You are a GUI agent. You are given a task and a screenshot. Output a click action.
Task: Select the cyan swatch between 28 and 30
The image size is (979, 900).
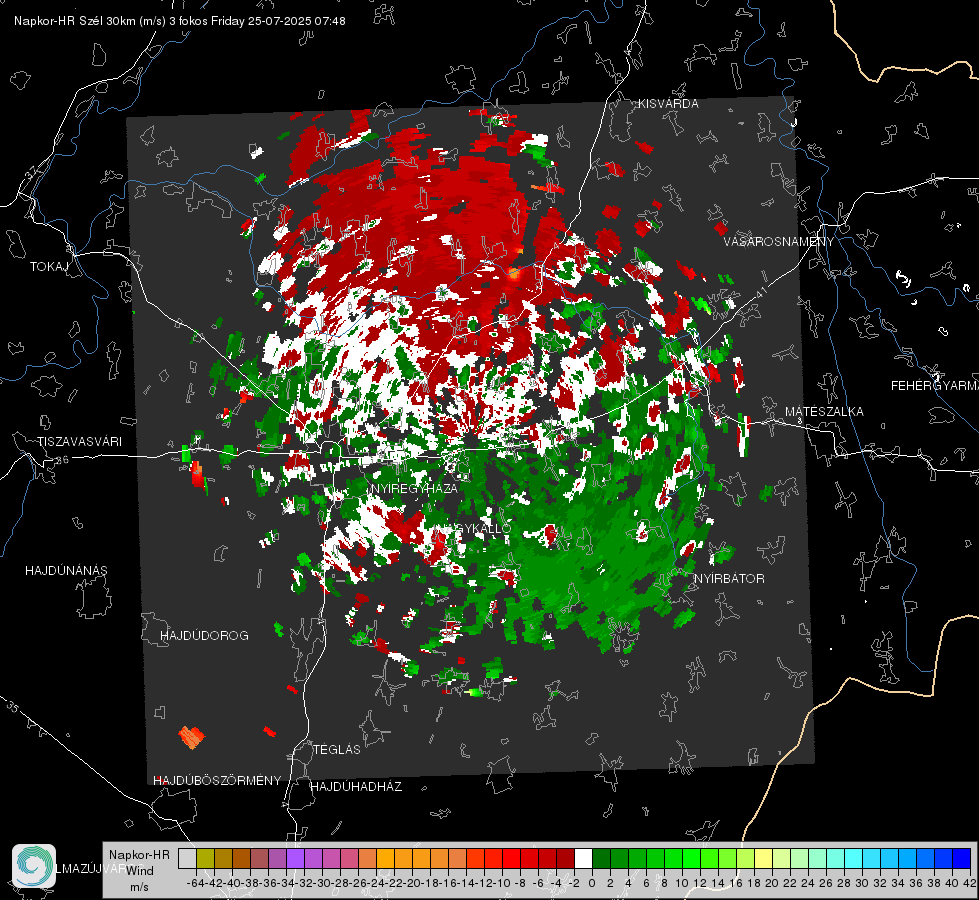coord(854,858)
